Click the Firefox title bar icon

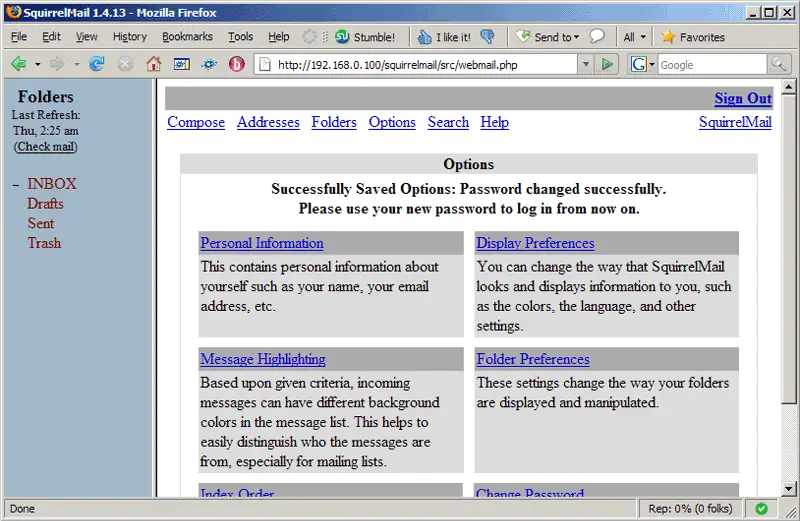tap(14, 12)
